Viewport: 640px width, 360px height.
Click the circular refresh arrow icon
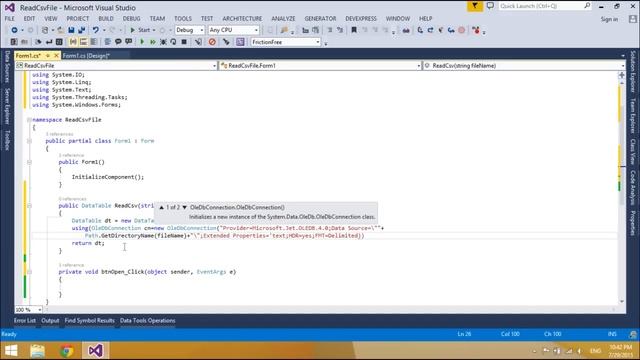[x=173, y=42]
